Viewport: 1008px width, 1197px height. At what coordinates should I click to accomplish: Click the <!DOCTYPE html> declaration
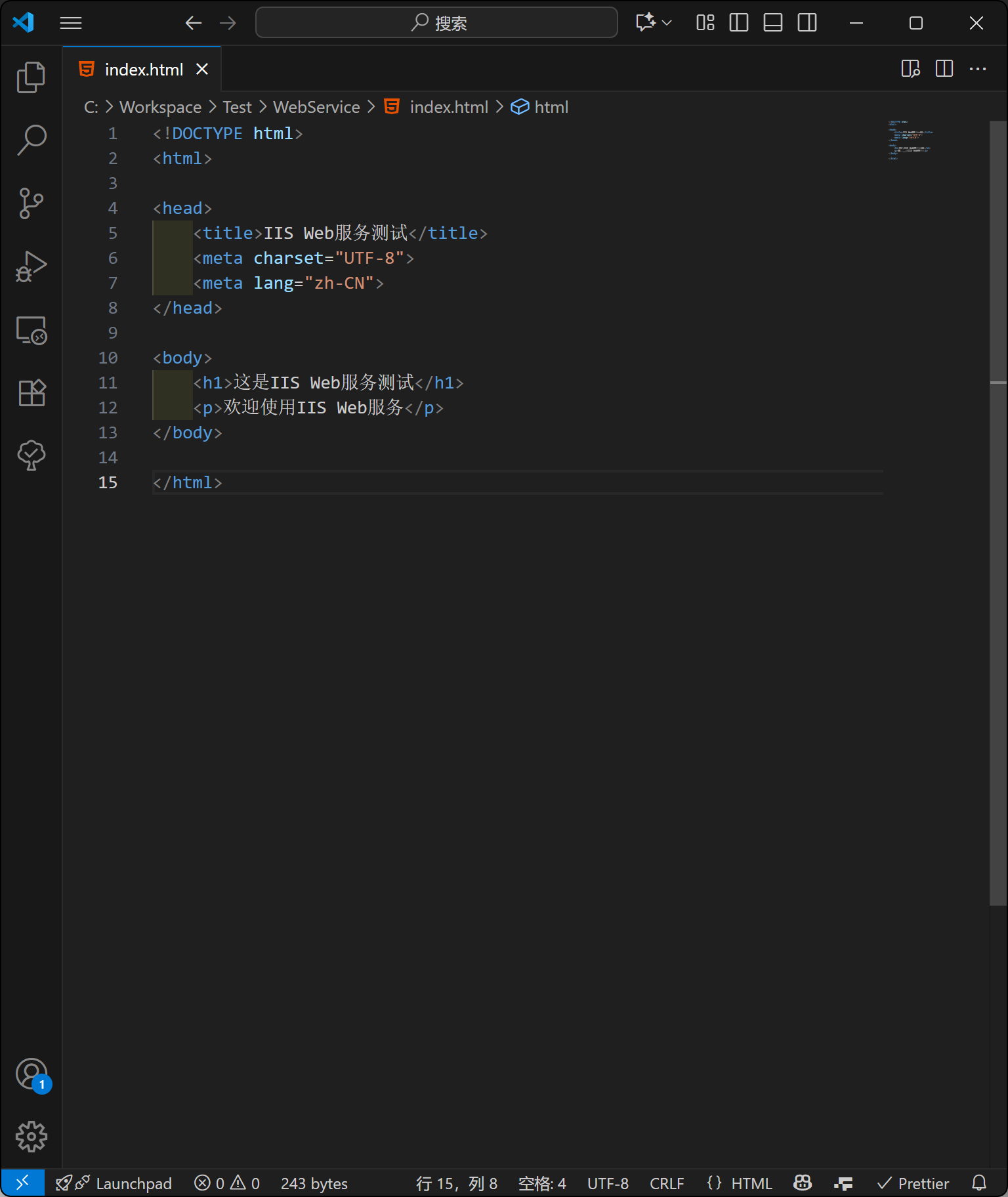228,133
